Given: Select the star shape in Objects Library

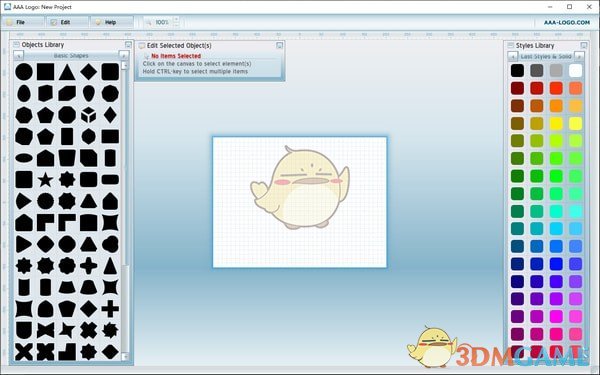Looking at the screenshot, I should click(45, 179).
